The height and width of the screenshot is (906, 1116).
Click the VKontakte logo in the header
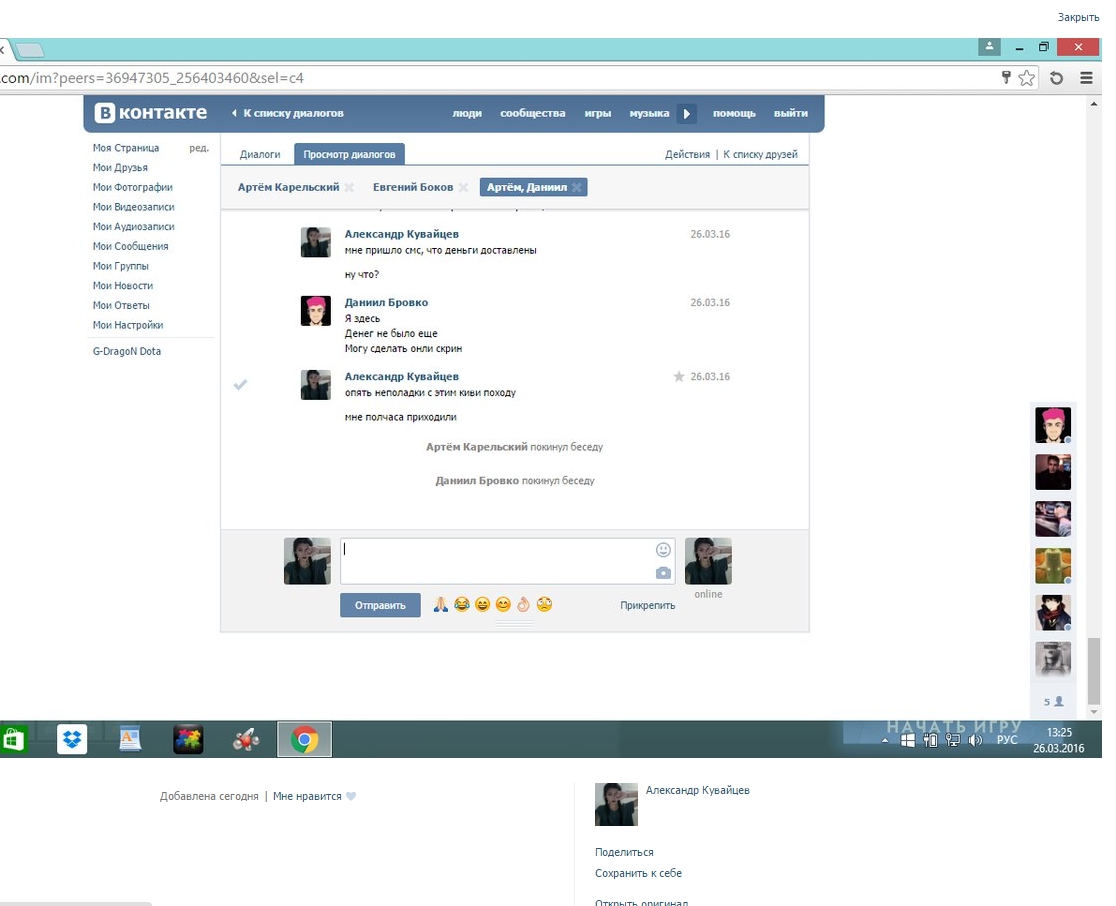point(151,112)
